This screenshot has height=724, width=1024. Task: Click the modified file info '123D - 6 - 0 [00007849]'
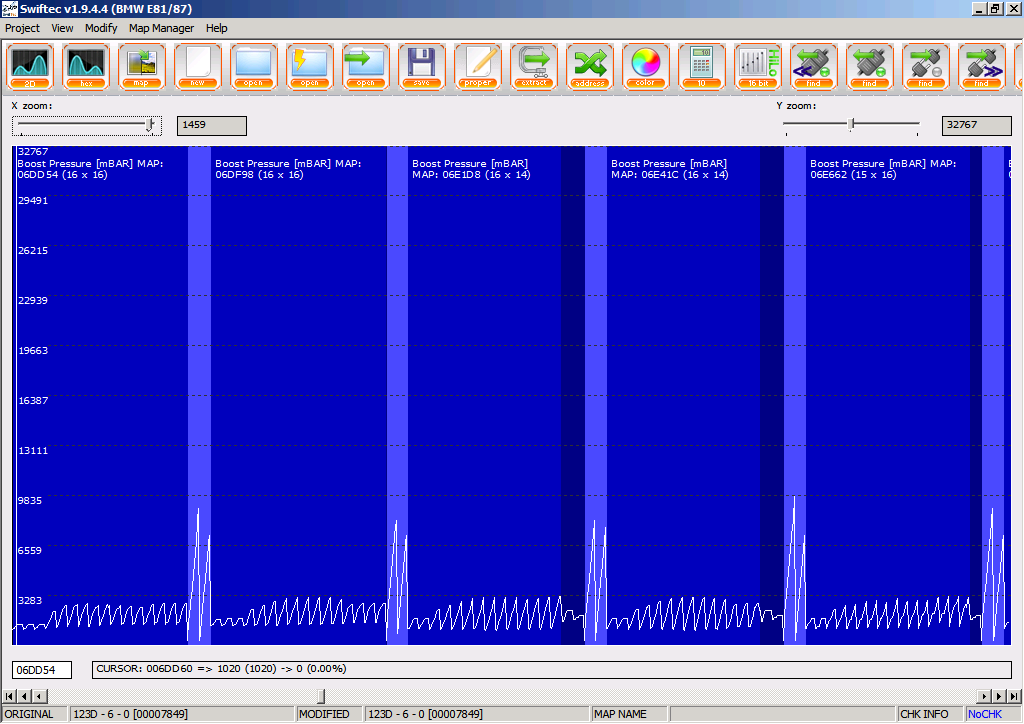(x=477, y=714)
